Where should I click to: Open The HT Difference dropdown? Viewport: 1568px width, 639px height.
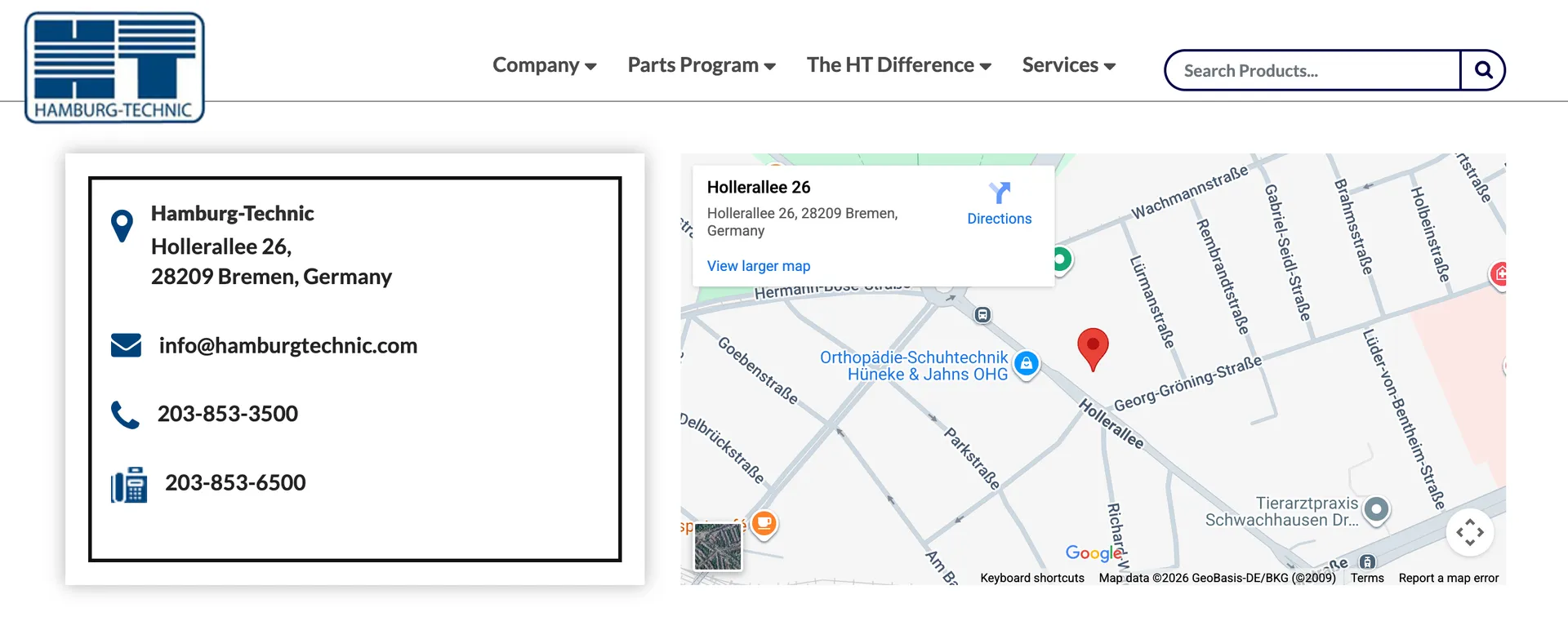point(898,65)
